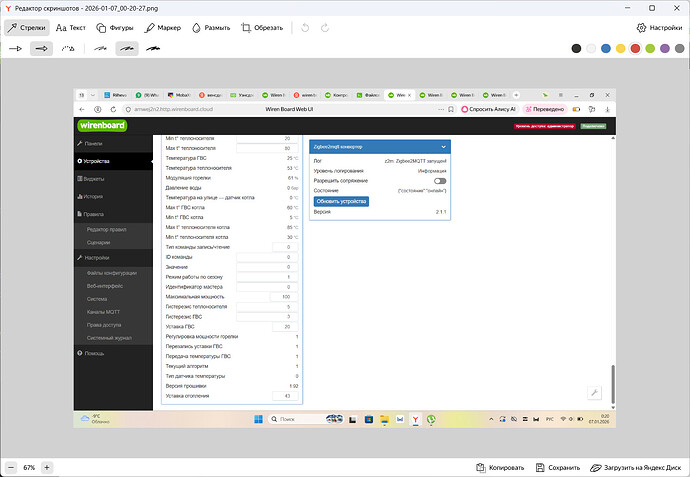Select the Стрелки arrows tool
The width and height of the screenshot is (690, 477).
(x=27, y=28)
